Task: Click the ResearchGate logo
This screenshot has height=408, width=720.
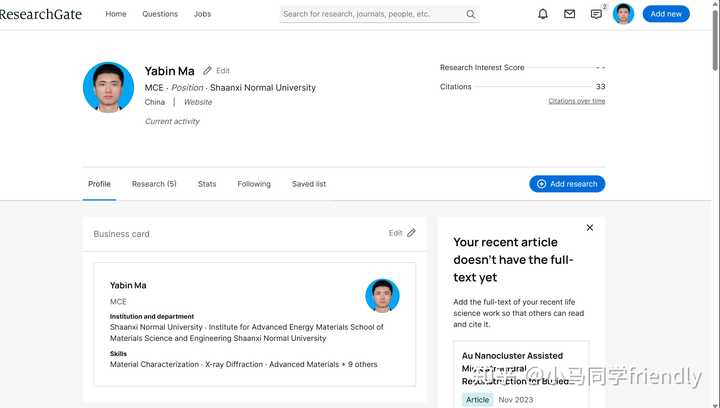Action: [x=41, y=14]
